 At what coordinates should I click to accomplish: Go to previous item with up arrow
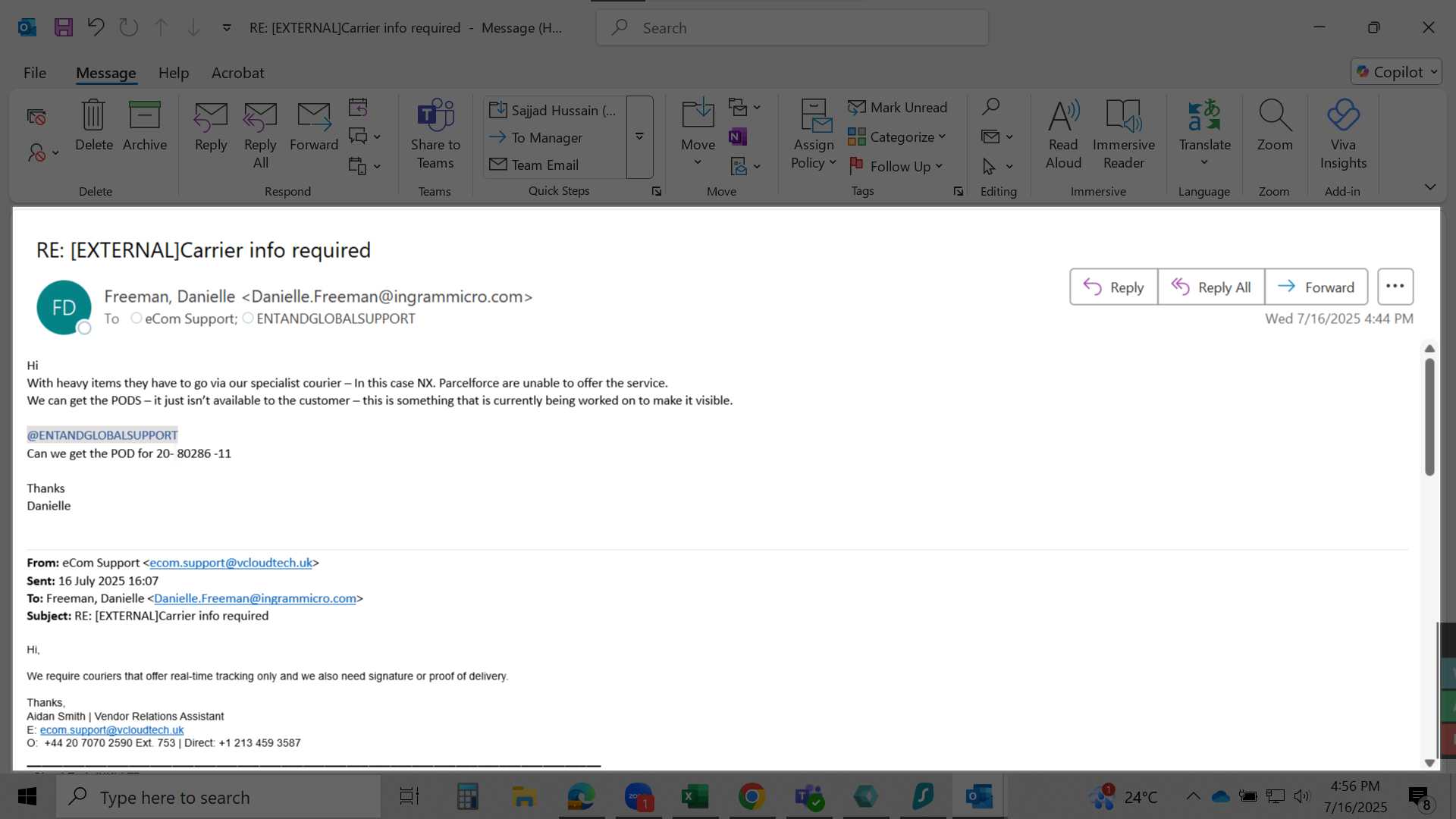point(161,28)
